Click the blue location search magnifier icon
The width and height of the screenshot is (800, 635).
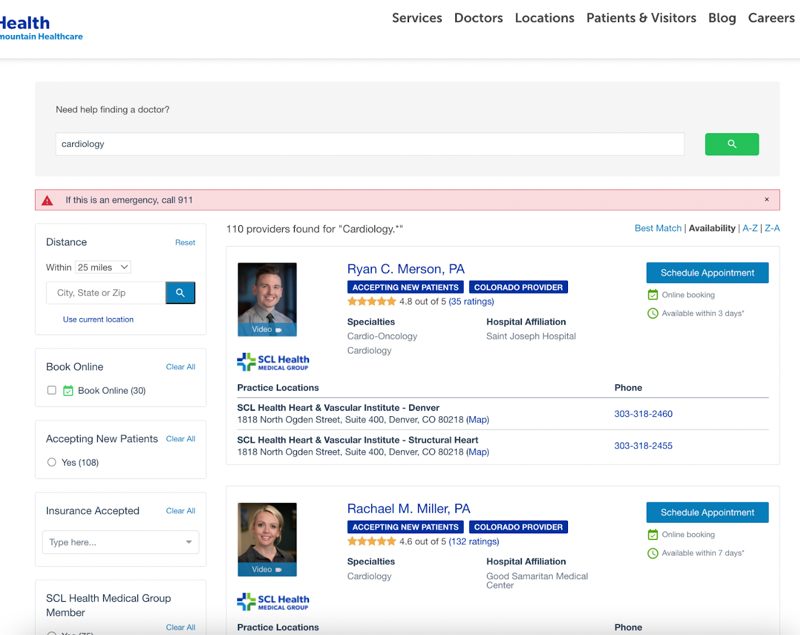[180, 293]
